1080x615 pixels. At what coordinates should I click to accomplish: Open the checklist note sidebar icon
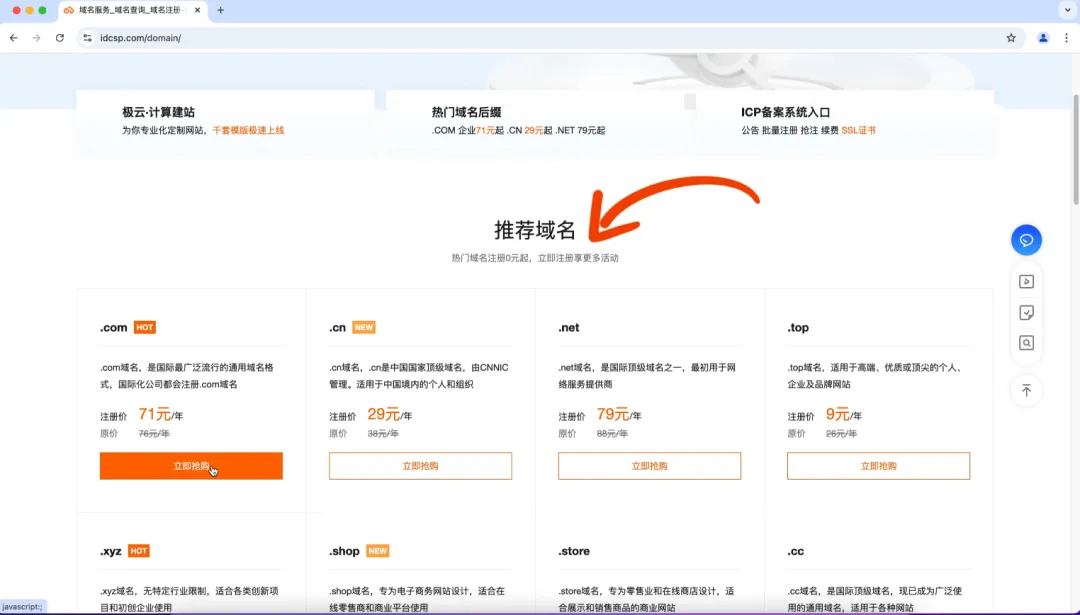1026,313
